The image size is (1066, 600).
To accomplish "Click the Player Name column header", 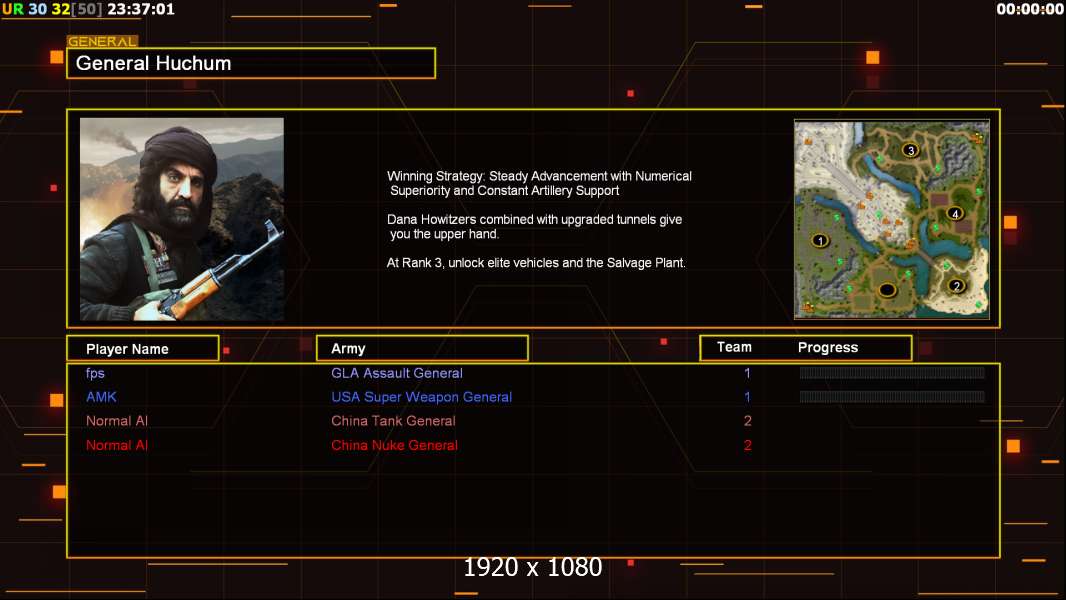I will pyautogui.click(x=143, y=348).
